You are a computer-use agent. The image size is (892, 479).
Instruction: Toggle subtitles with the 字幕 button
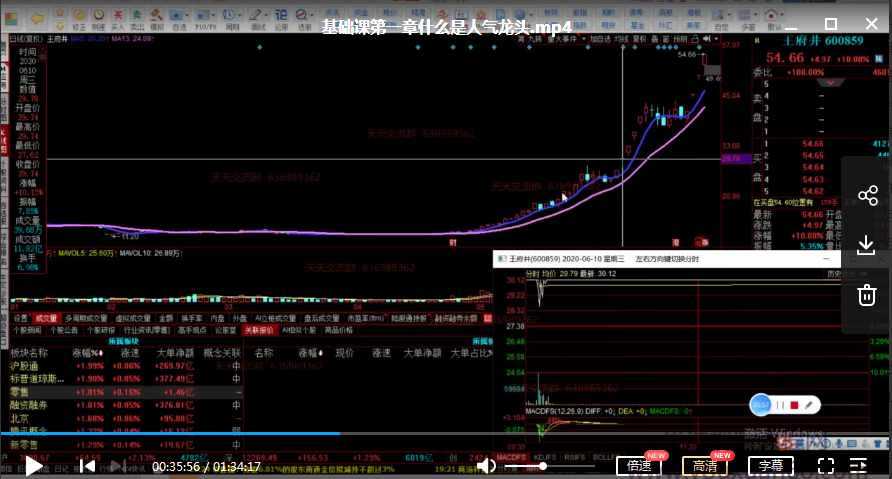770,465
